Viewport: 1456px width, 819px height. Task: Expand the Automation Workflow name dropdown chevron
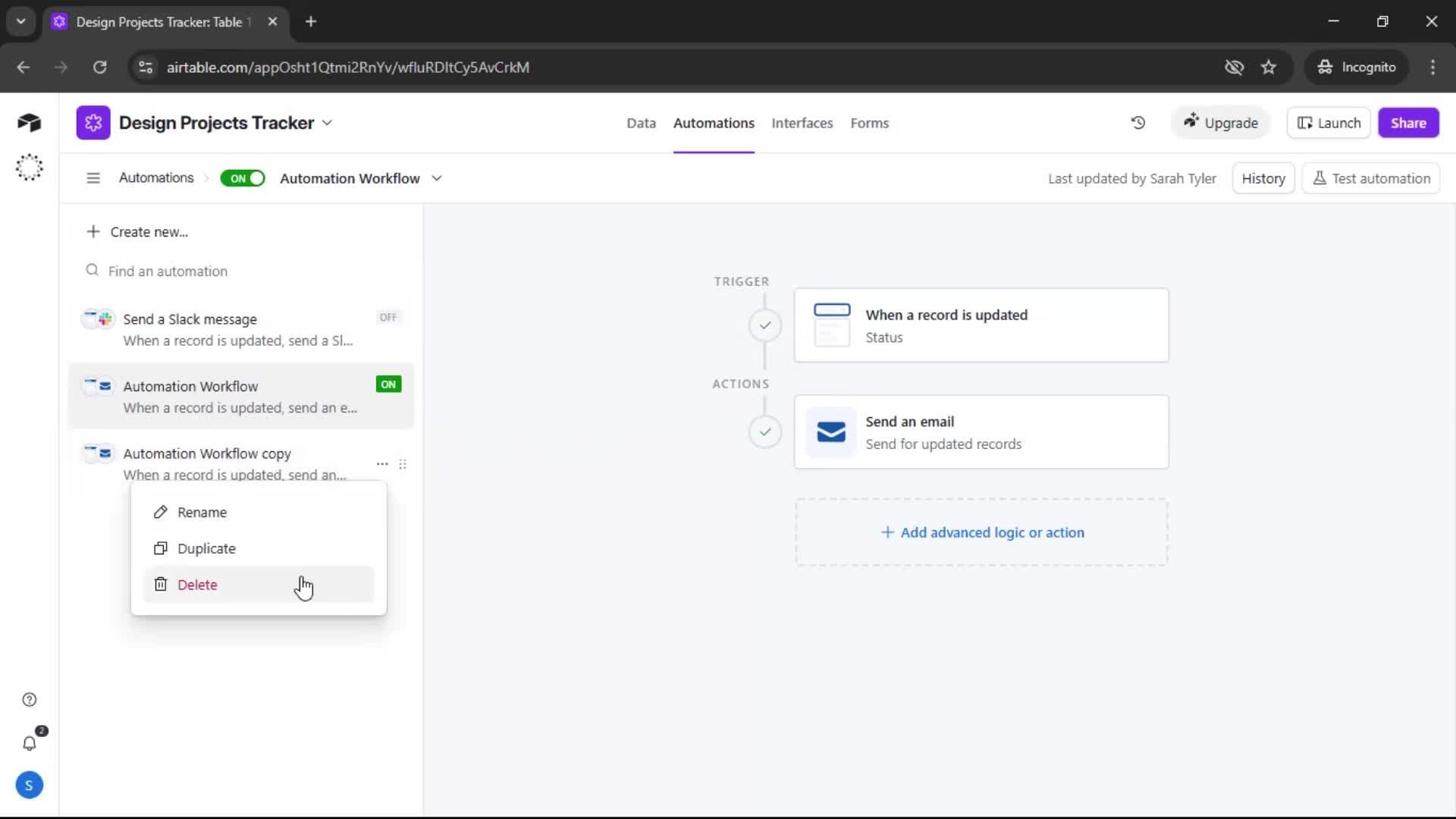click(x=437, y=178)
